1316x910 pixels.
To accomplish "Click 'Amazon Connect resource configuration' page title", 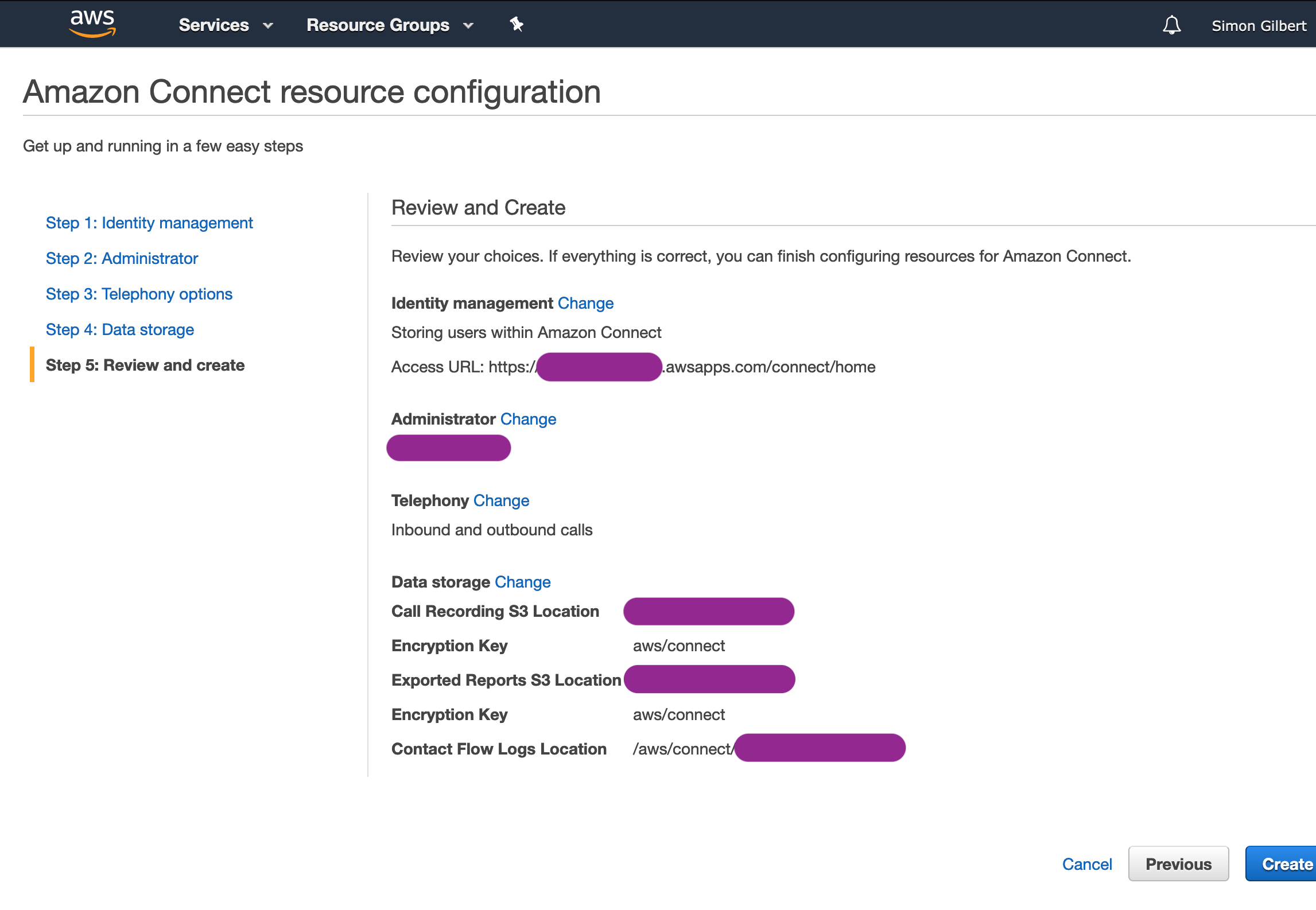I will (312, 92).
